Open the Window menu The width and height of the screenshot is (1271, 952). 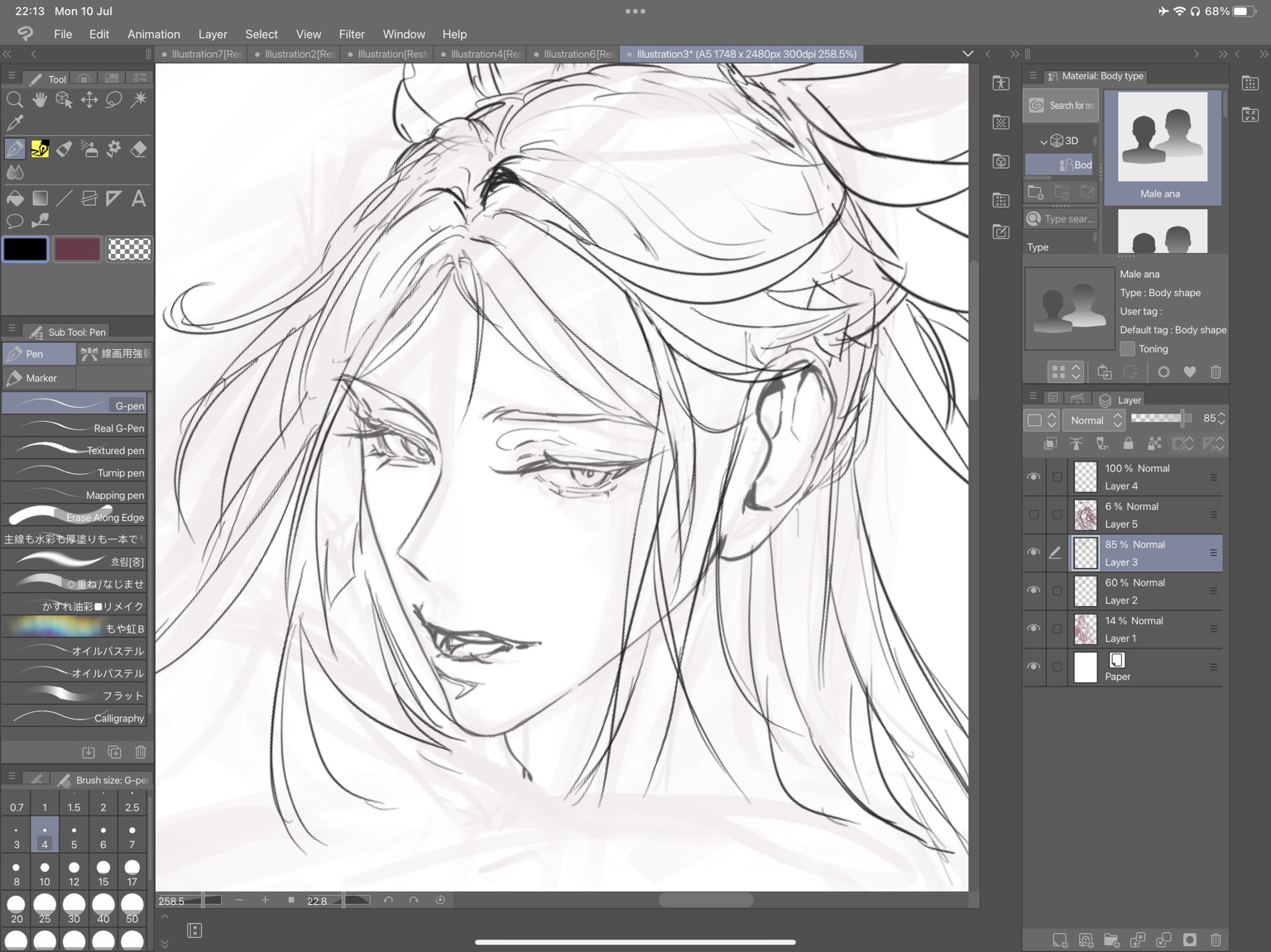coord(404,34)
